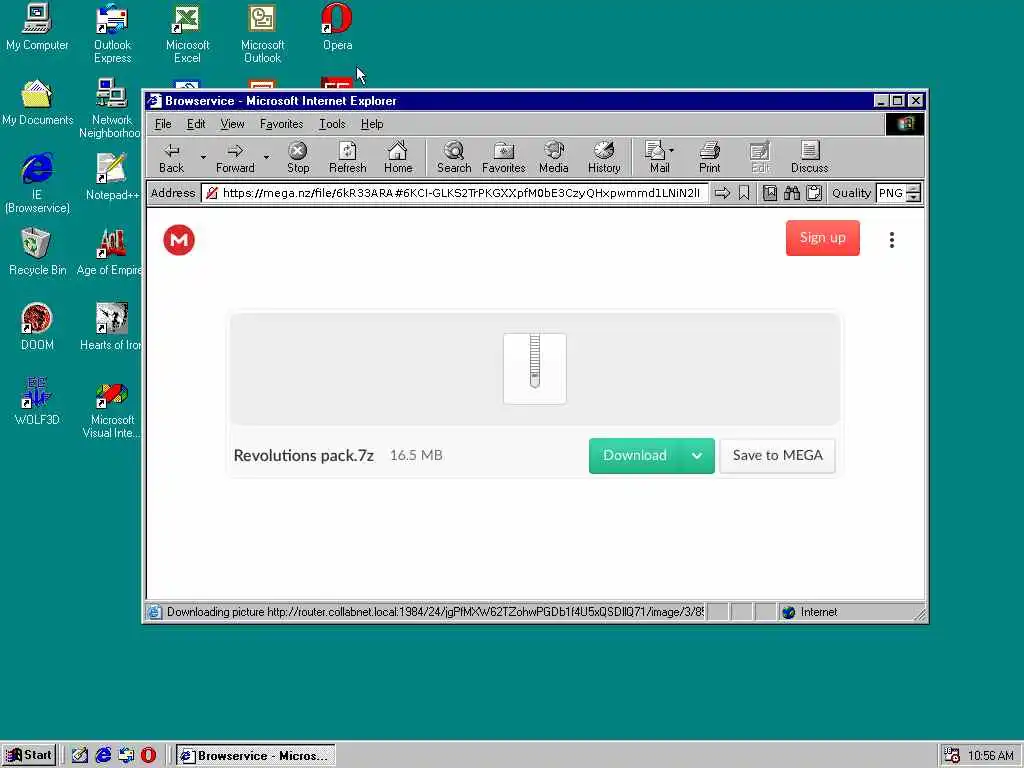Open the Favorites toolbar panel

504,157
